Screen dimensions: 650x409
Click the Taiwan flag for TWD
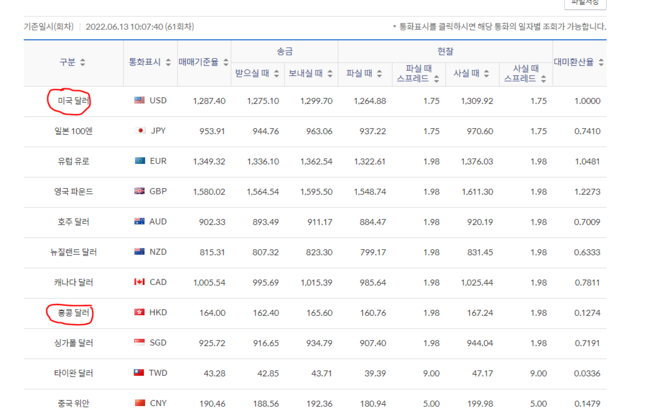140,373
